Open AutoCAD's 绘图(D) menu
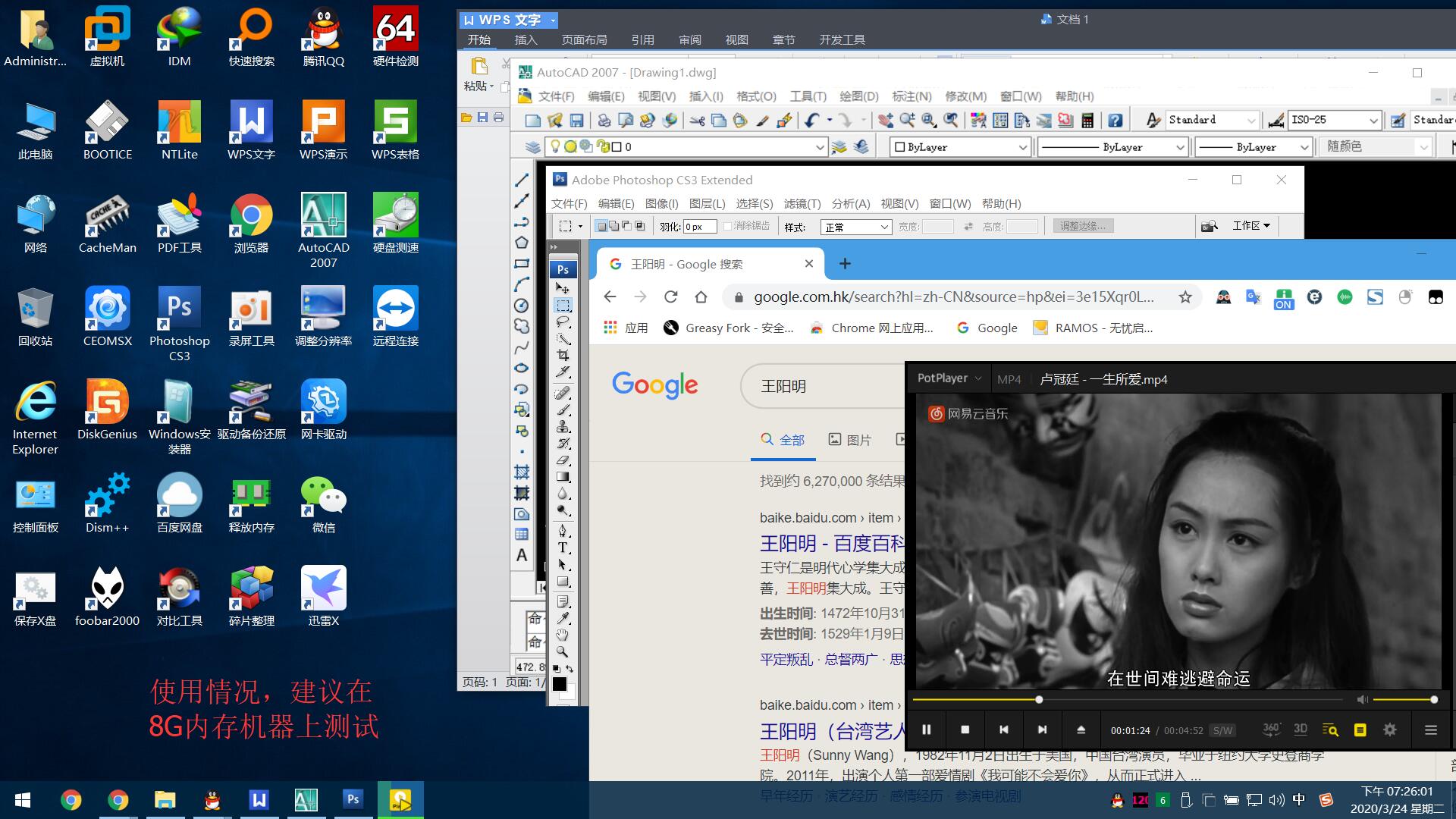 pos(858,96)
